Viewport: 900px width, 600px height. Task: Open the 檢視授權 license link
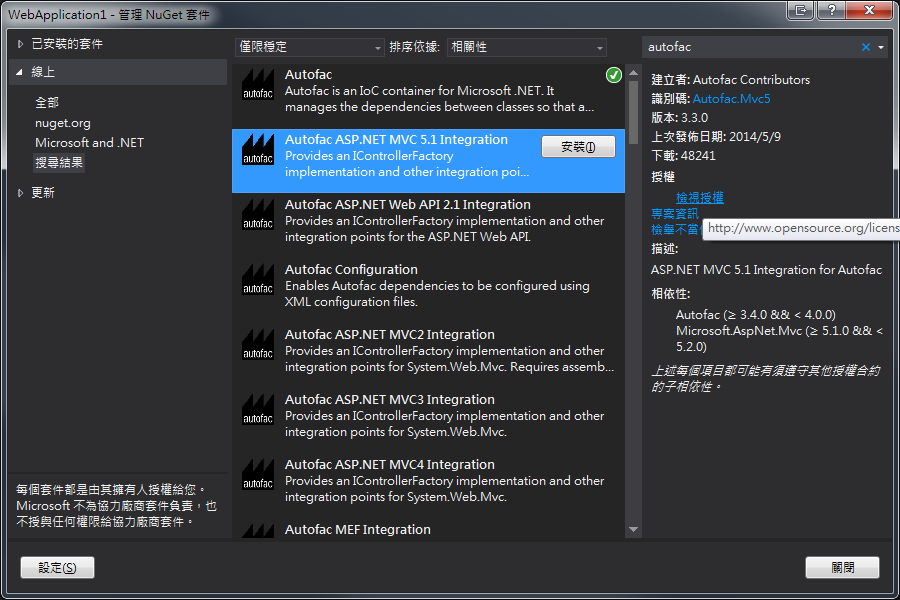click(700, 198)
